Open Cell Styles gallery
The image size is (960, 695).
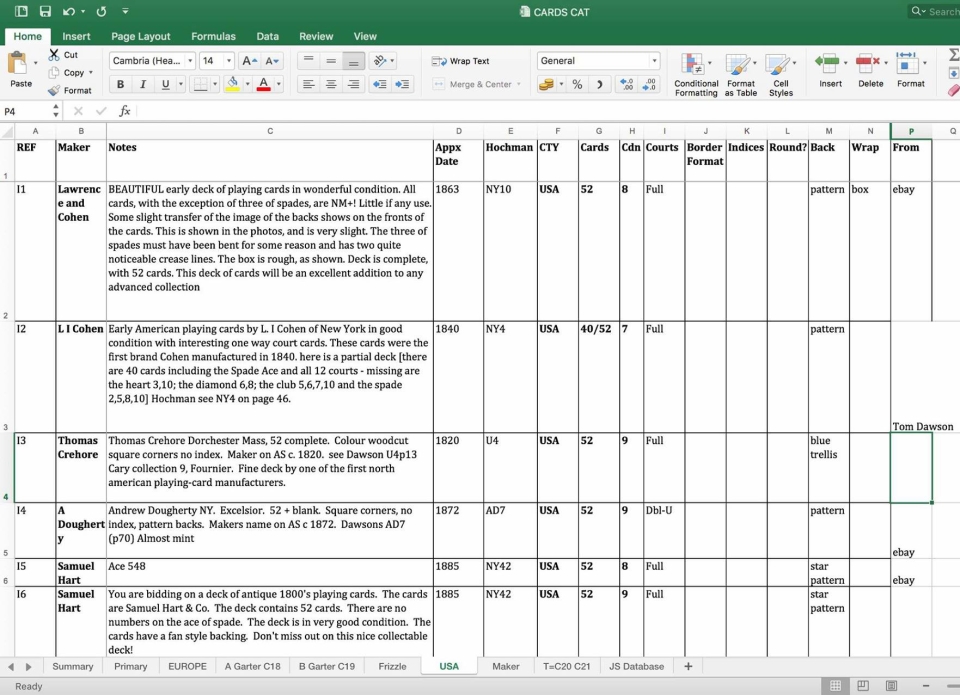tap(781, 74)
